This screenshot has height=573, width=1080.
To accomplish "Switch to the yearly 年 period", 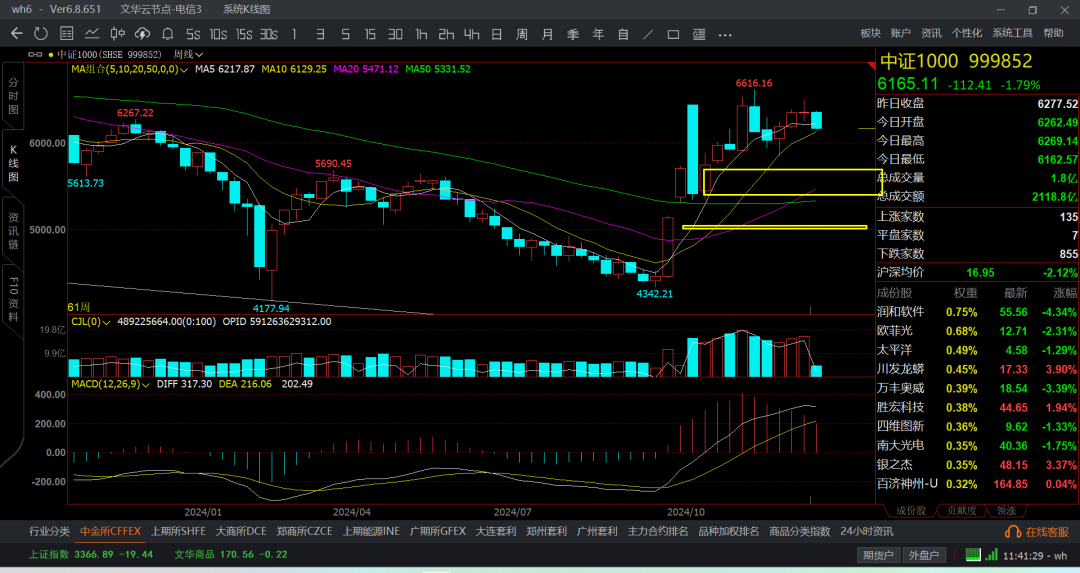I will [x=598, y=34].
